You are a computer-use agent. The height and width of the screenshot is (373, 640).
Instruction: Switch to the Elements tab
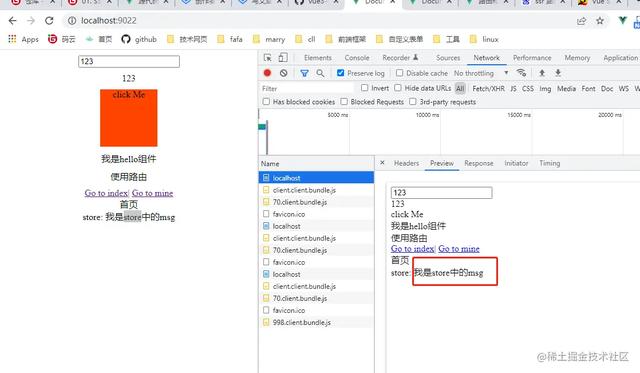(318, 58)
